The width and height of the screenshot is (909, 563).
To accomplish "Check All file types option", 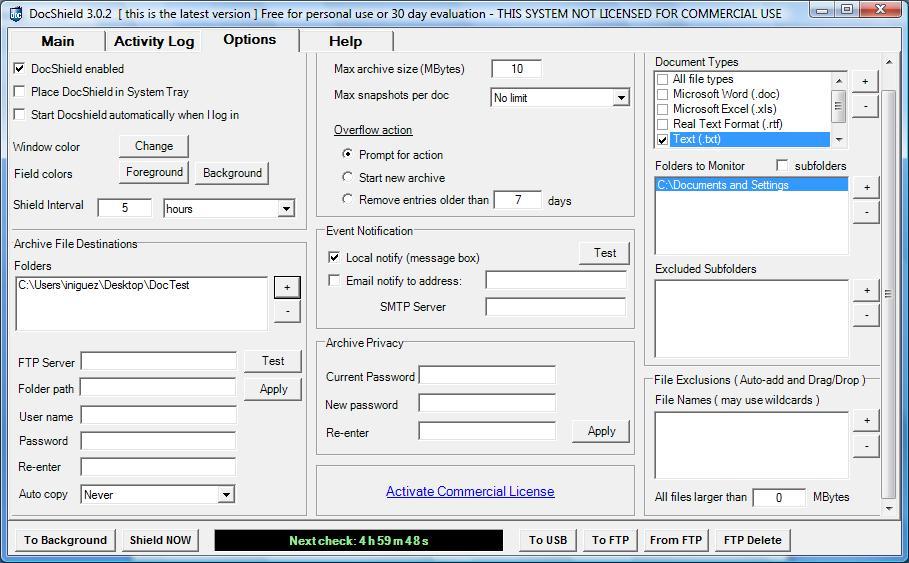I will click(x=663, y=79).
